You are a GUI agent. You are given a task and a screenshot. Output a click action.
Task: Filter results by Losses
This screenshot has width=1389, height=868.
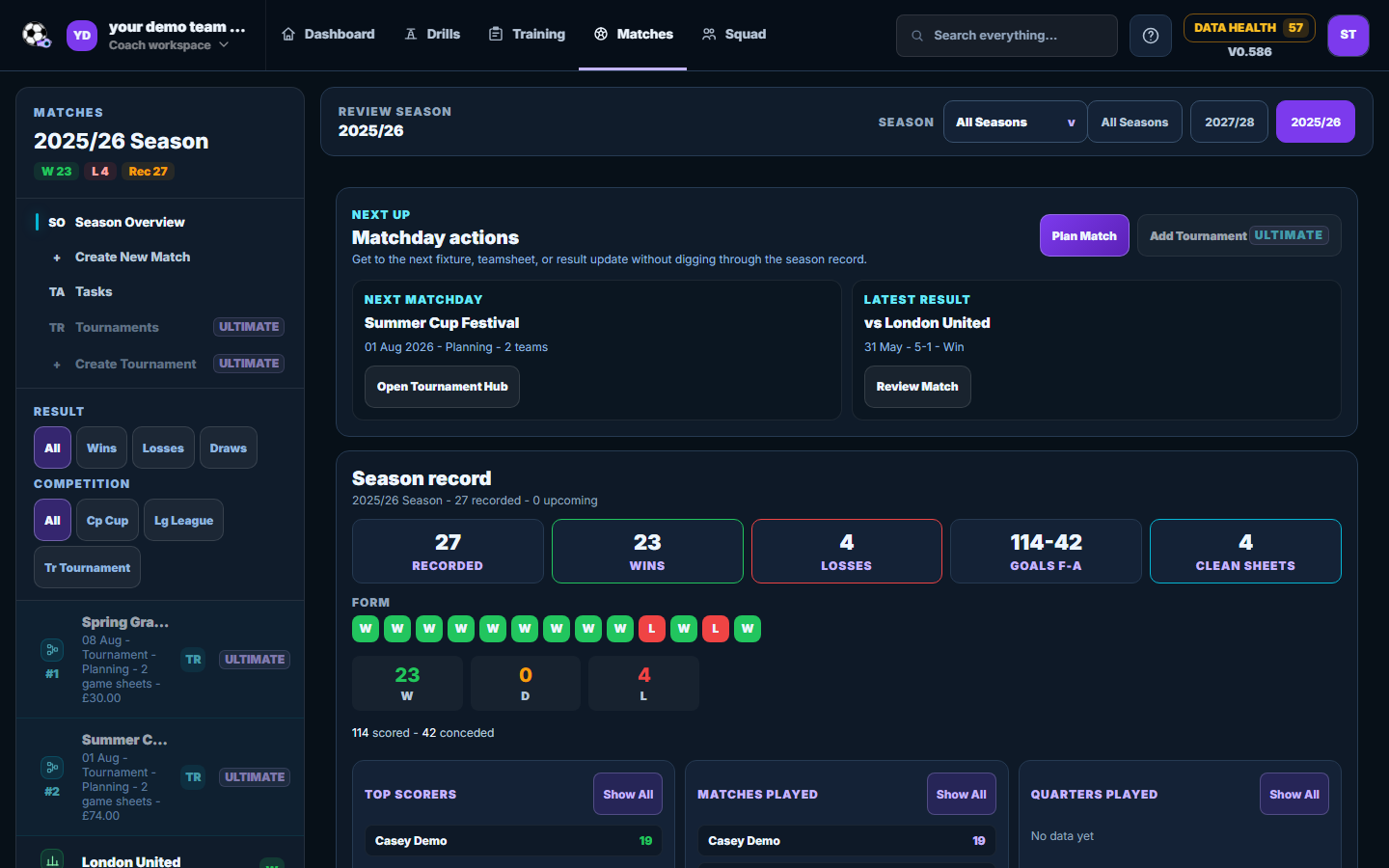[163, 448]
